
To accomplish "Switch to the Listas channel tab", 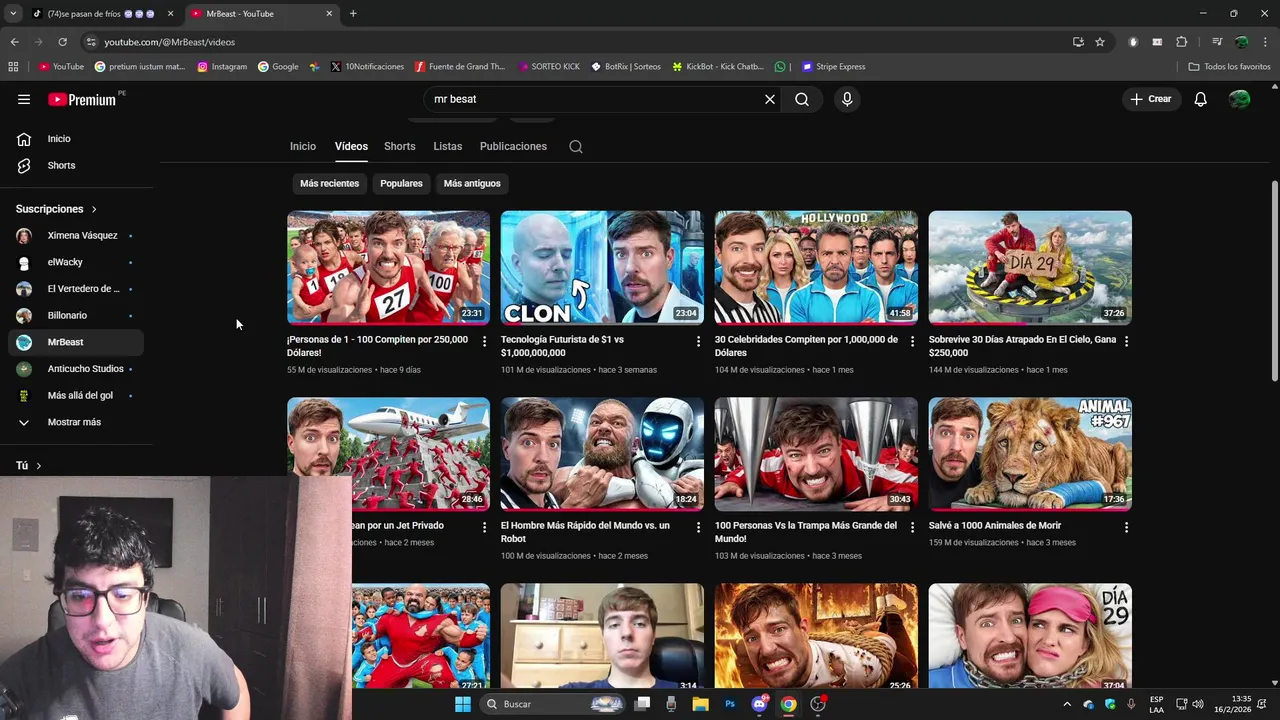I will click(447, 146).
